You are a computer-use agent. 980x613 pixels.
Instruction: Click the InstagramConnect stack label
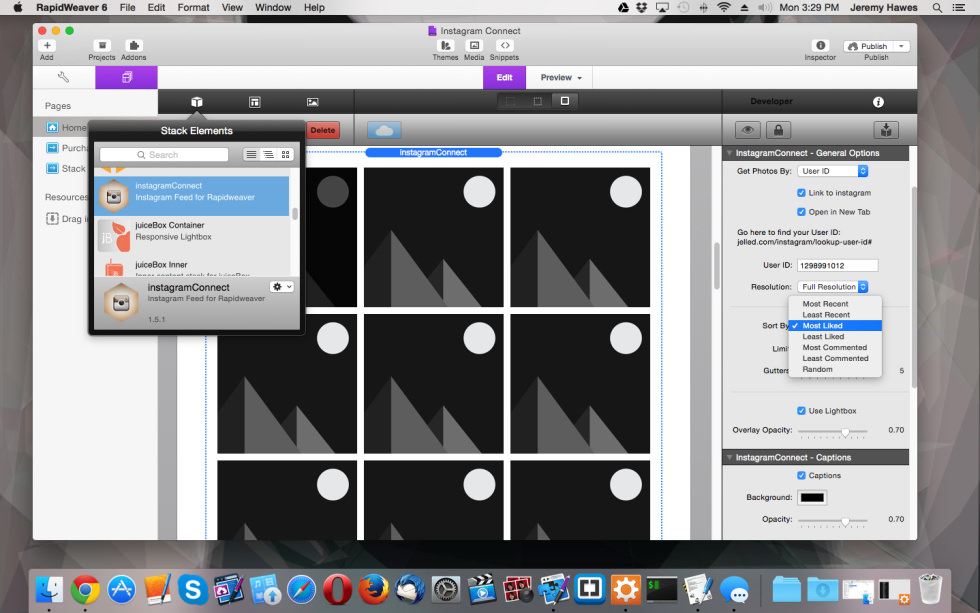tap(433, 152)
